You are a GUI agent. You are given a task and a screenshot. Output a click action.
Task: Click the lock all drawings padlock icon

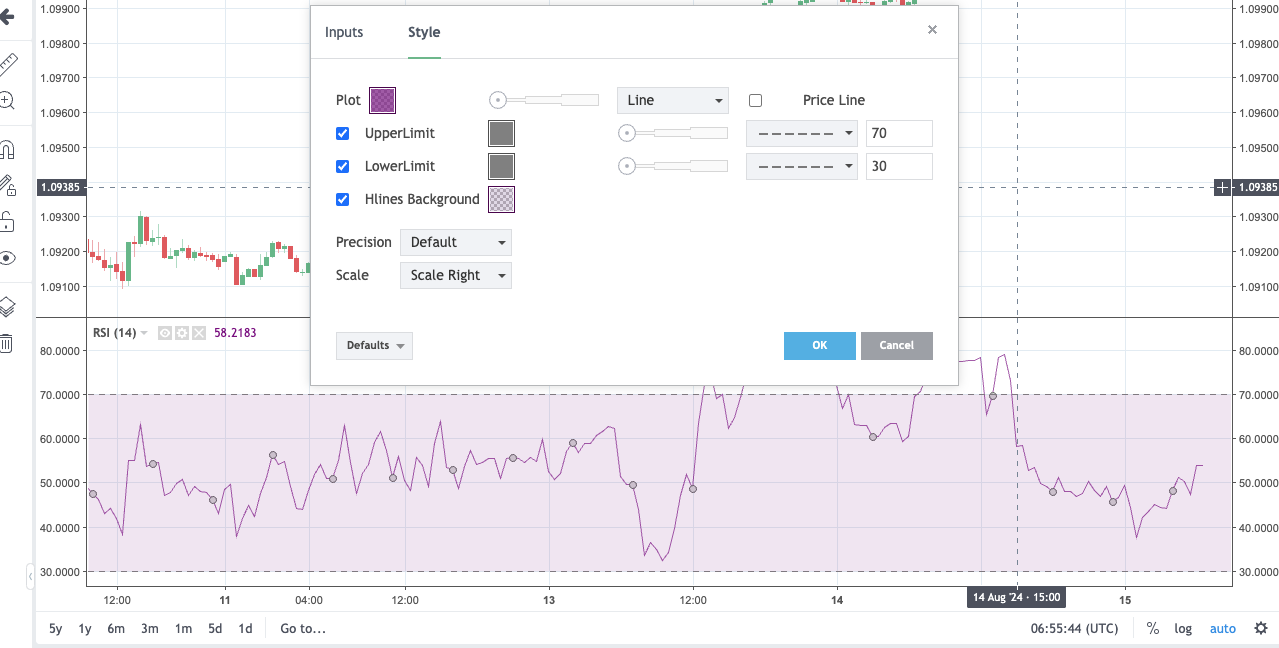coord(7,221)
